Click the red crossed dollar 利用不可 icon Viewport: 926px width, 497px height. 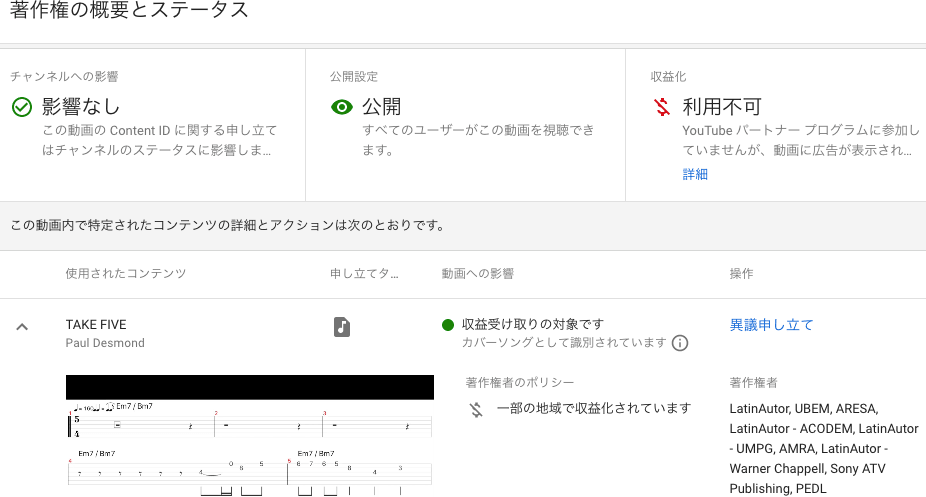(662, 107)
